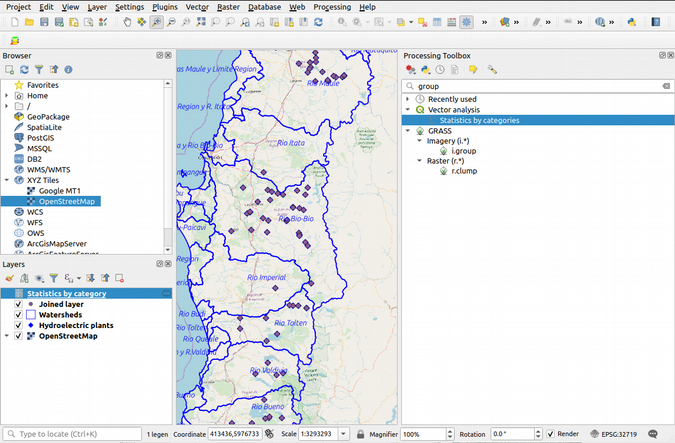The height and width of the screenshot is (443, 675).
Task: Click the Filter Browser icon
Action: 39,70
